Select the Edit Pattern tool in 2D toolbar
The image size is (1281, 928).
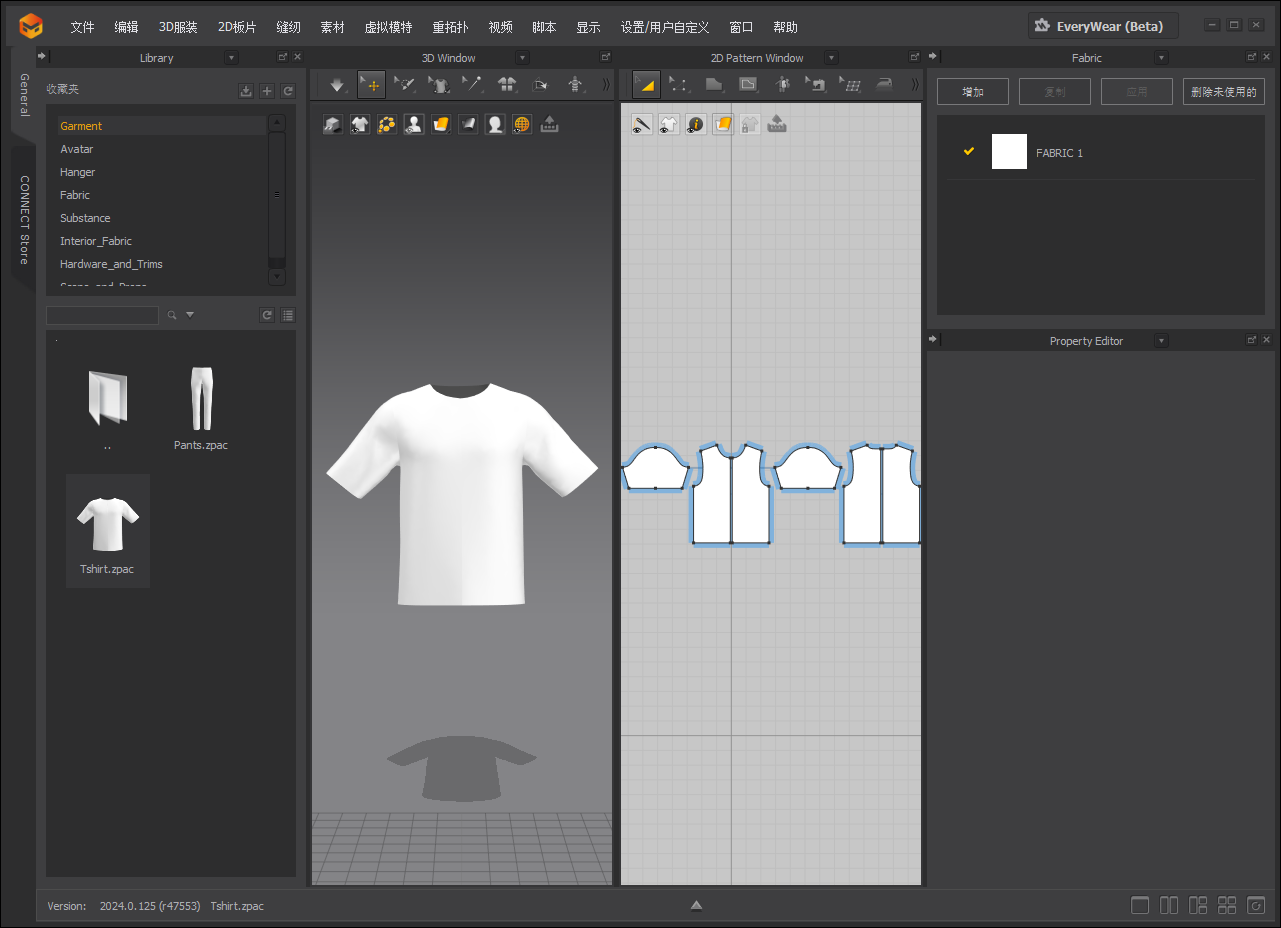coord(646,85)
